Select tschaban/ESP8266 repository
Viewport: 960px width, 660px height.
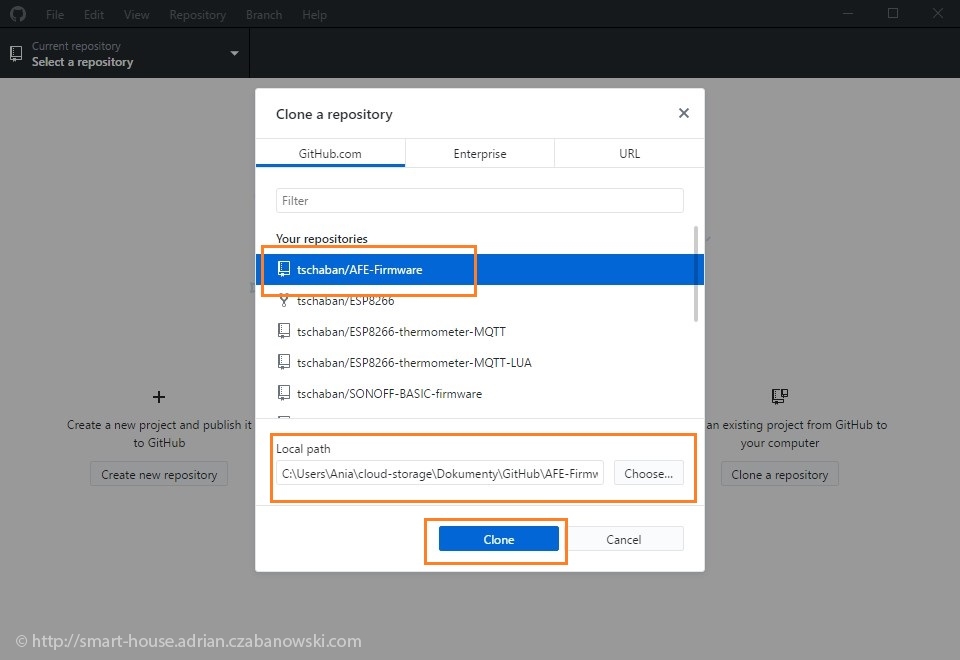pyautogui.click(x=480, y=301)
